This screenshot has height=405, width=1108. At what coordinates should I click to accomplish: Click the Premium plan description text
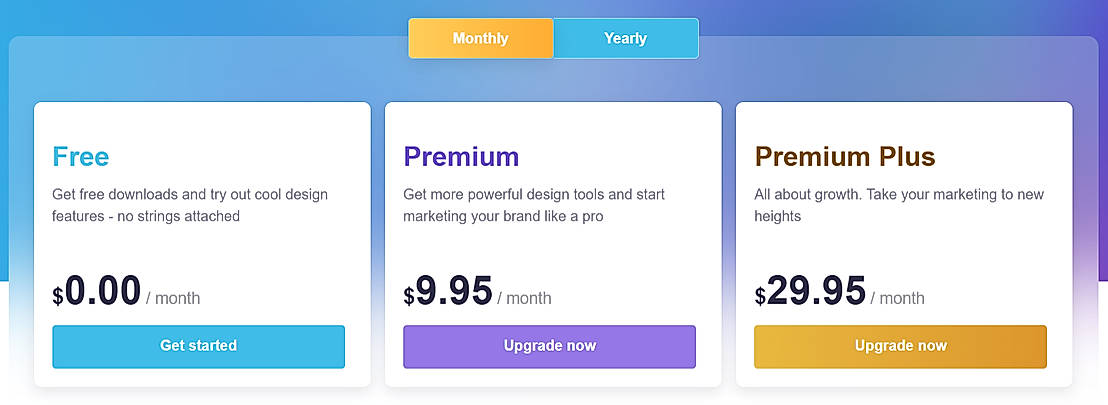(534, 205)
